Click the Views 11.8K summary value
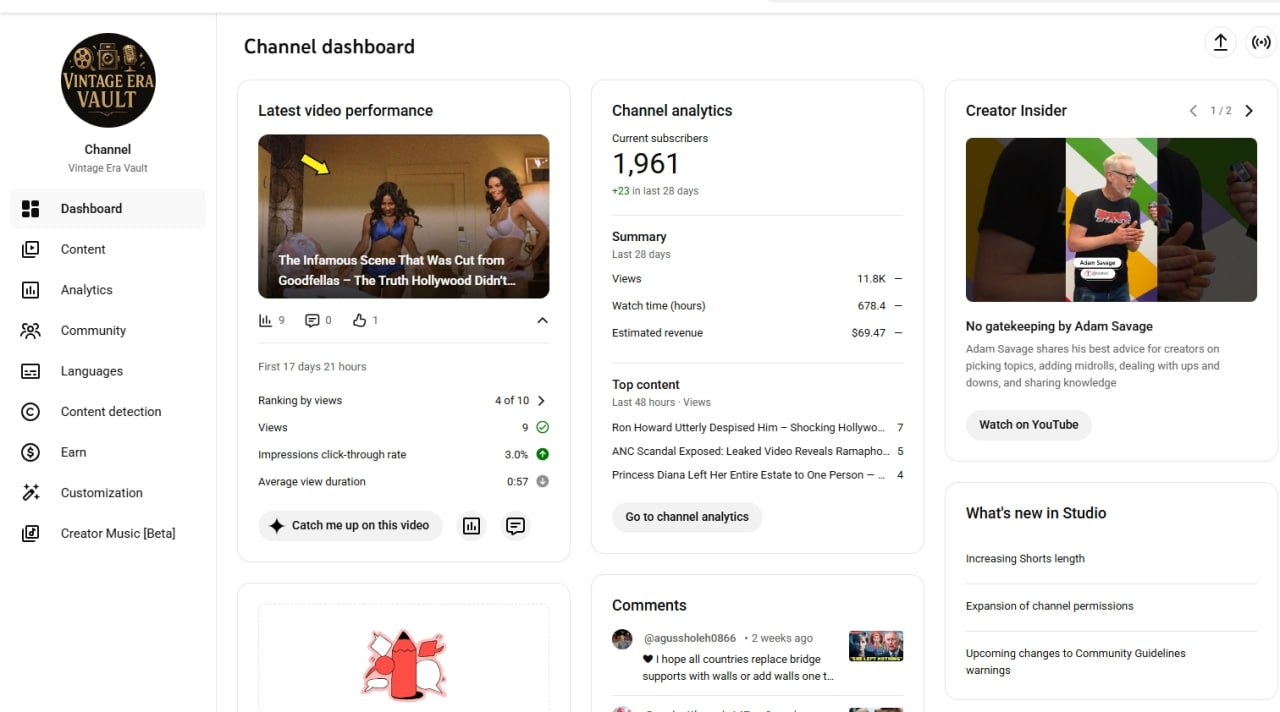This screenshot has width=1280, height=712. tap(871, 279)
